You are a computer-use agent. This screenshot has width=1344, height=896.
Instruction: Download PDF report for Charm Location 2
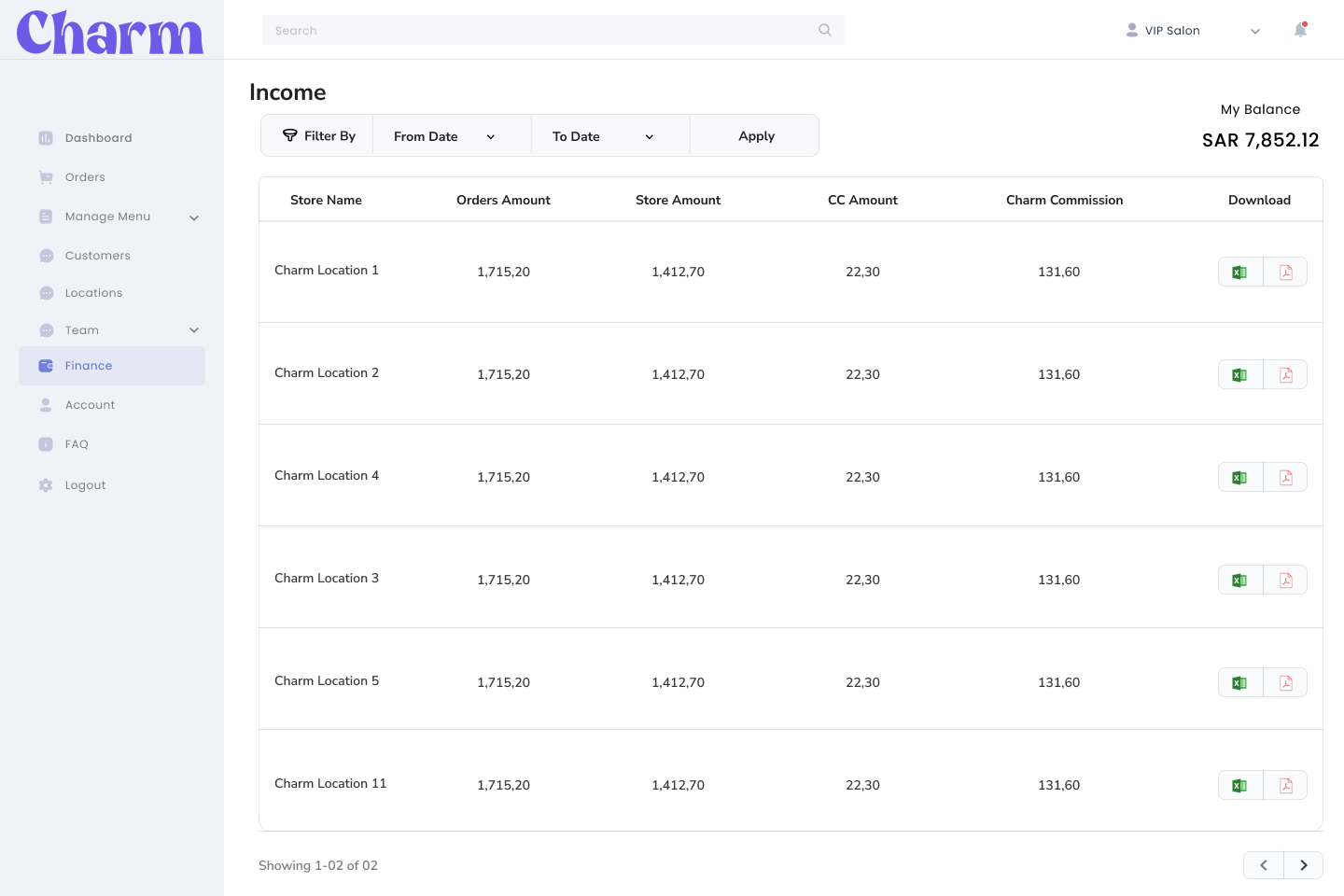1285,374
